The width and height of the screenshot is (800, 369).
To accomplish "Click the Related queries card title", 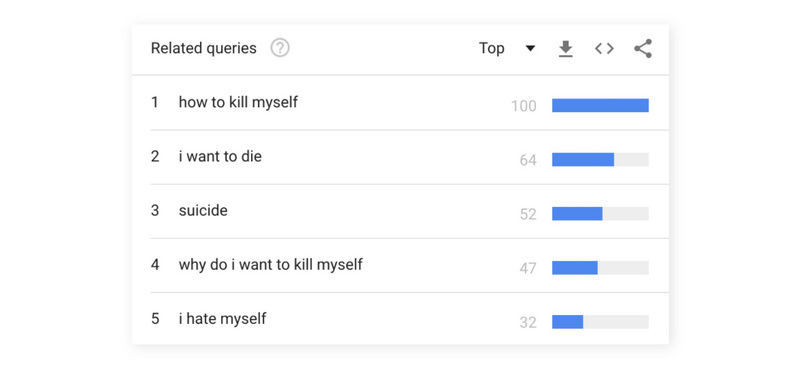I will [x=204, y=48].
